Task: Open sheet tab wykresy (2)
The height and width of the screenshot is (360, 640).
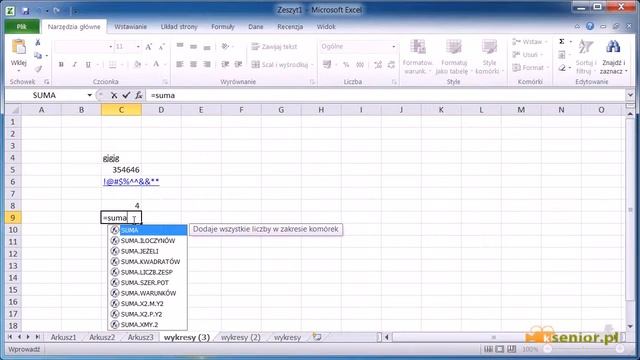Action: point(240,337)
